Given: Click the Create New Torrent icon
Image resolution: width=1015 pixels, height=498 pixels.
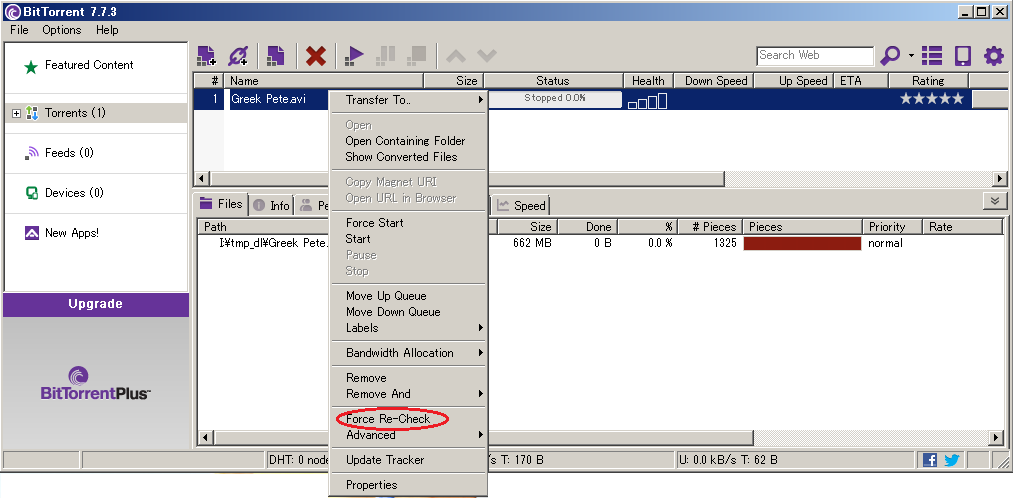Looking at the screenshot, I should coord(276,56).
